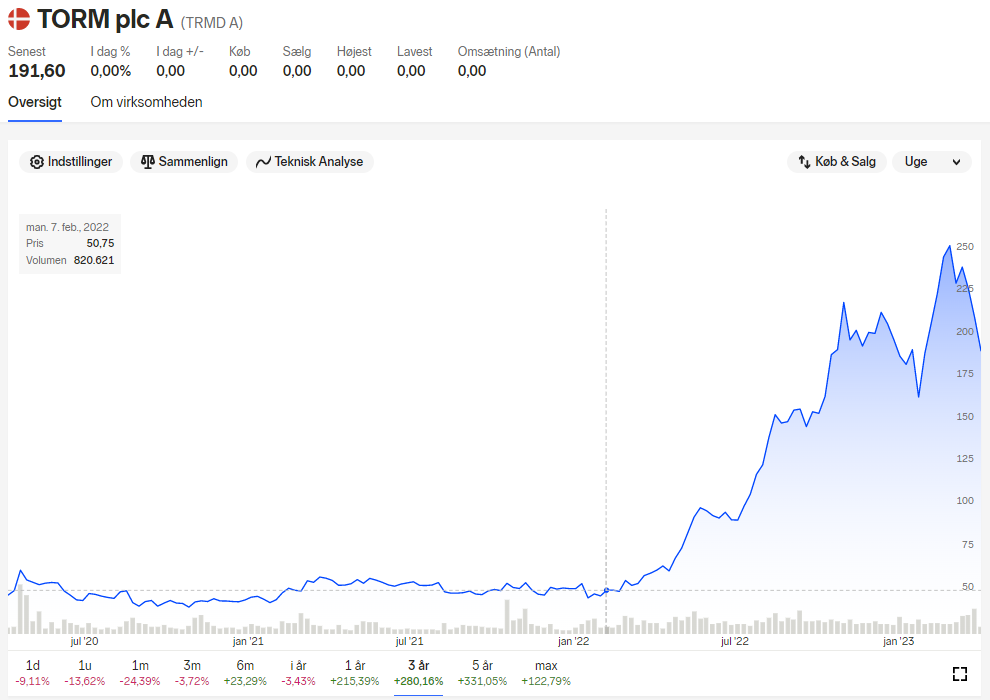Click the jan '23 axis label
The height and width of the screenshot is (700, 990).
click(x=898, y=641)
